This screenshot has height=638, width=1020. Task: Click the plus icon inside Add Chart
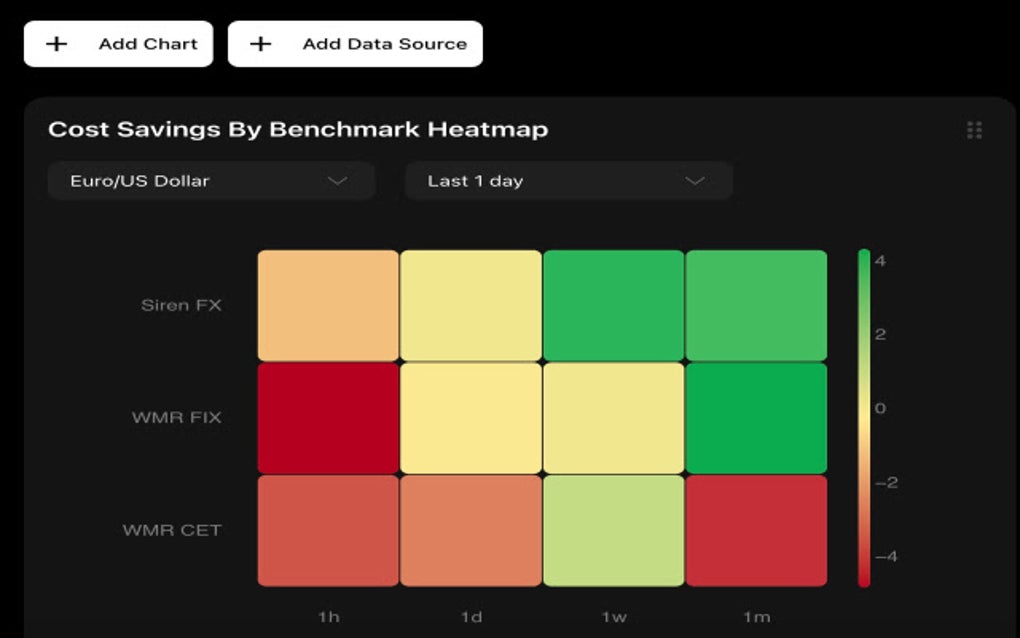click(58, 43)
